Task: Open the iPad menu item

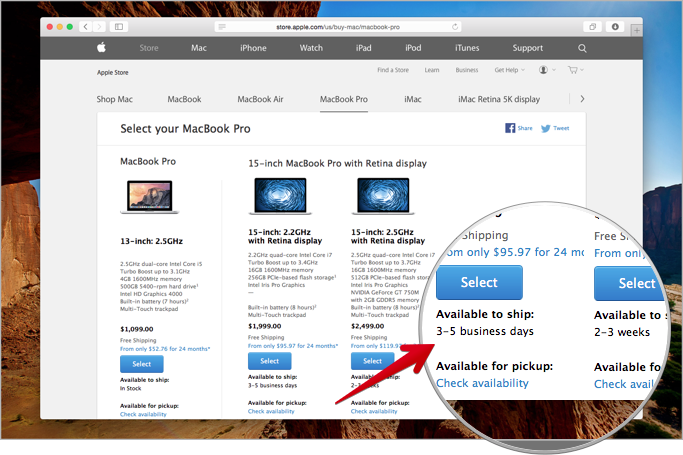Action: click(363, 48)
